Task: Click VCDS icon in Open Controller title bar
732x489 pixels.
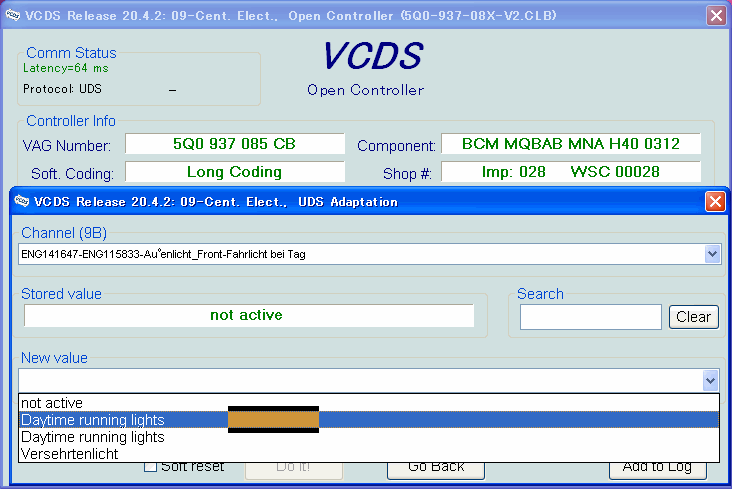Action: pyautogui.click(x=13, y=15)
